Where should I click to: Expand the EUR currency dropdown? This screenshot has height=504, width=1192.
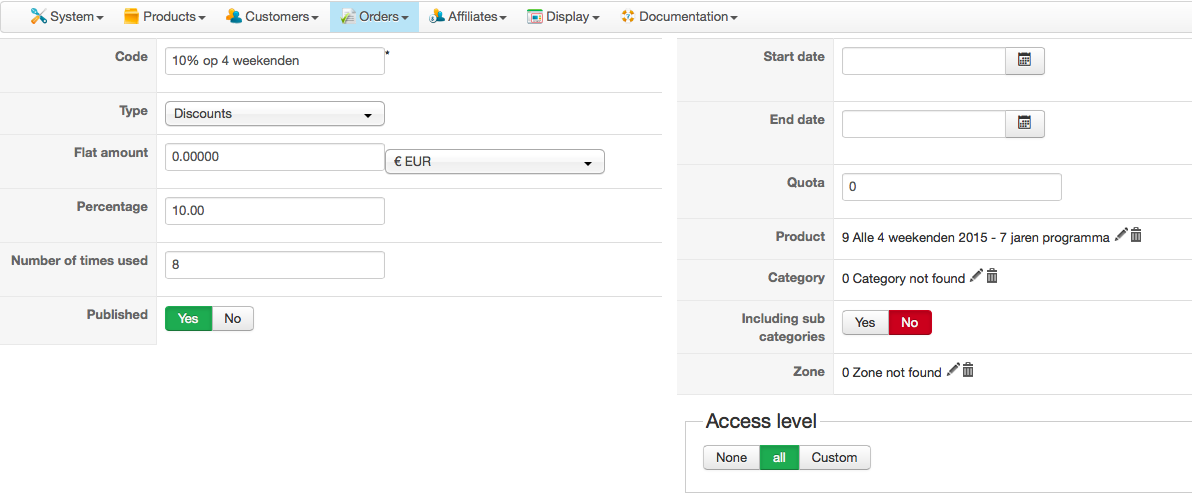pos(494,161)
